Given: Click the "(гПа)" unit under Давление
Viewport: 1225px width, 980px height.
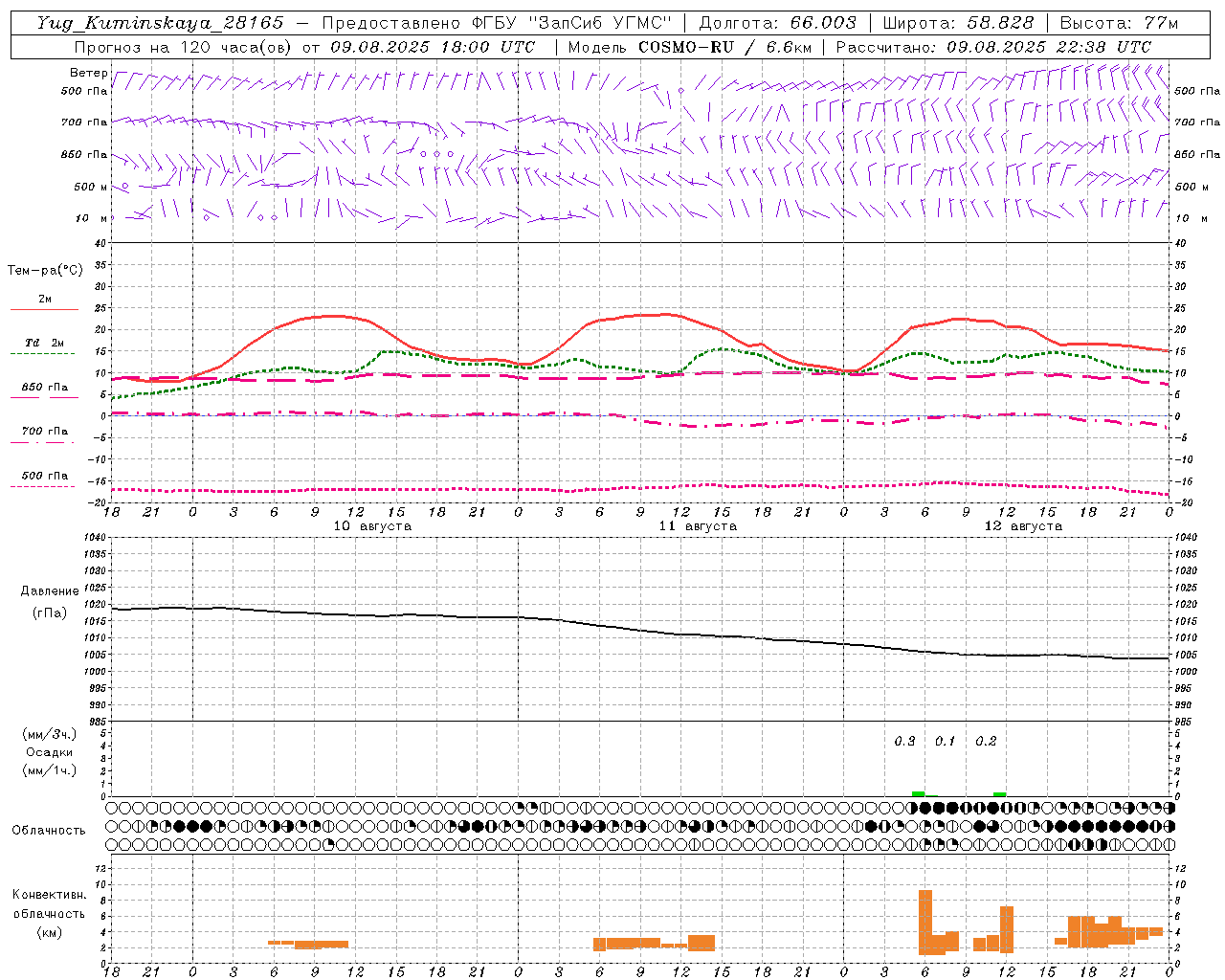Looking at the screenshot, I should point(50,612).
